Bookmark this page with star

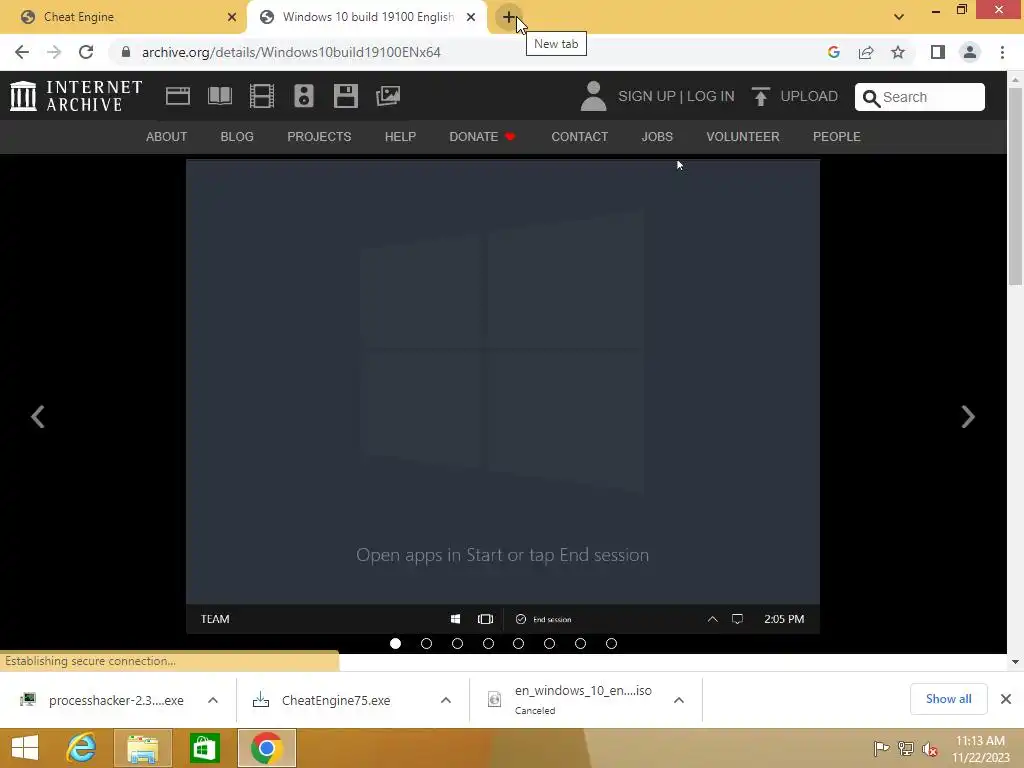898,52
